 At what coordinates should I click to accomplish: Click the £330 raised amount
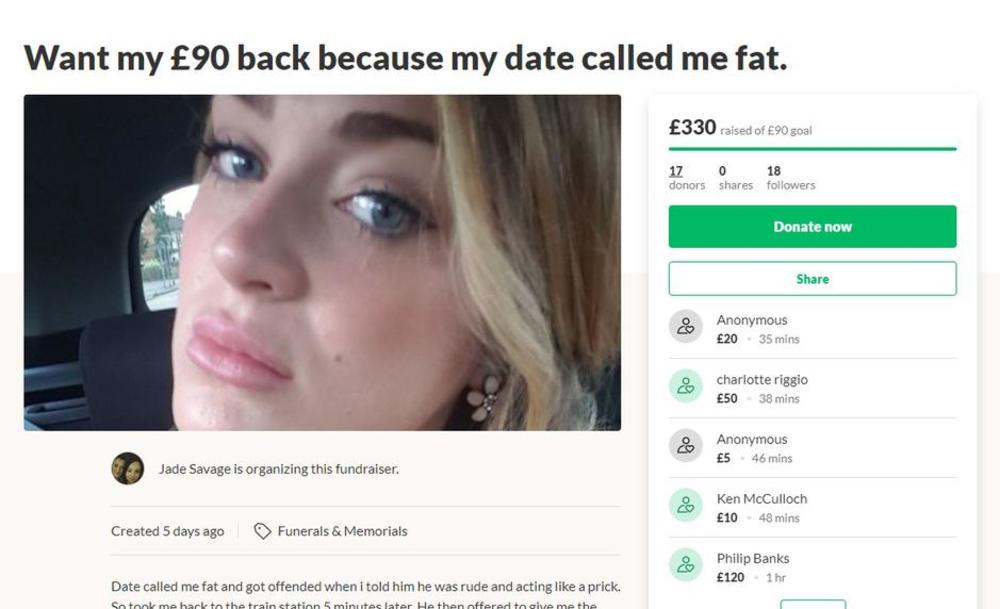(692, 127)
